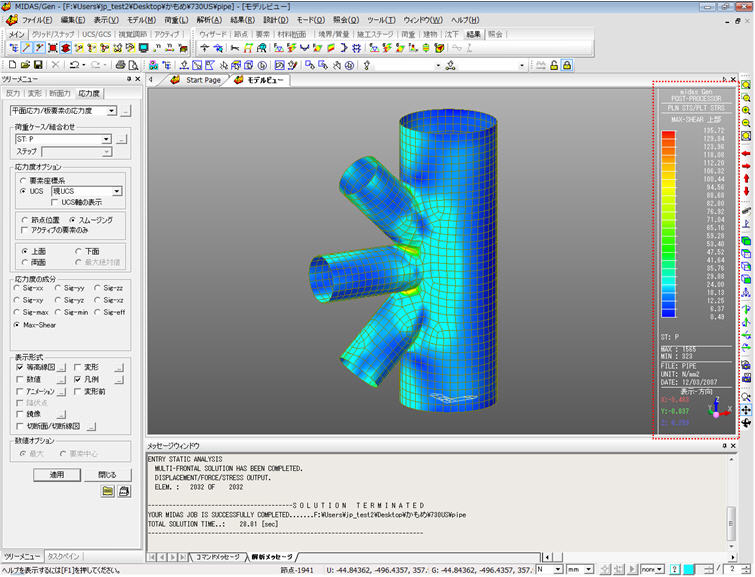
Task: Open the 現UCS dropdown
Action: [x=117, y=191]
